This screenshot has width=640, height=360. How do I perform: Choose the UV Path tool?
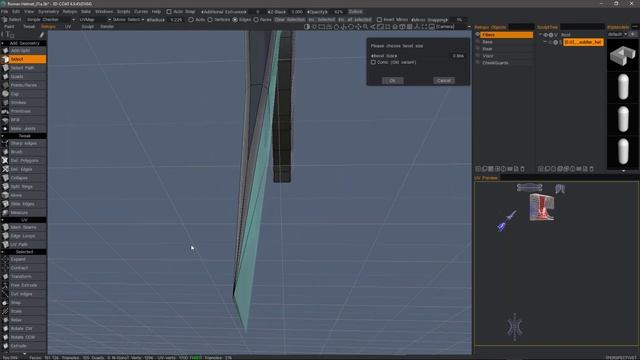pyautogui.click(x=24, y=244)
